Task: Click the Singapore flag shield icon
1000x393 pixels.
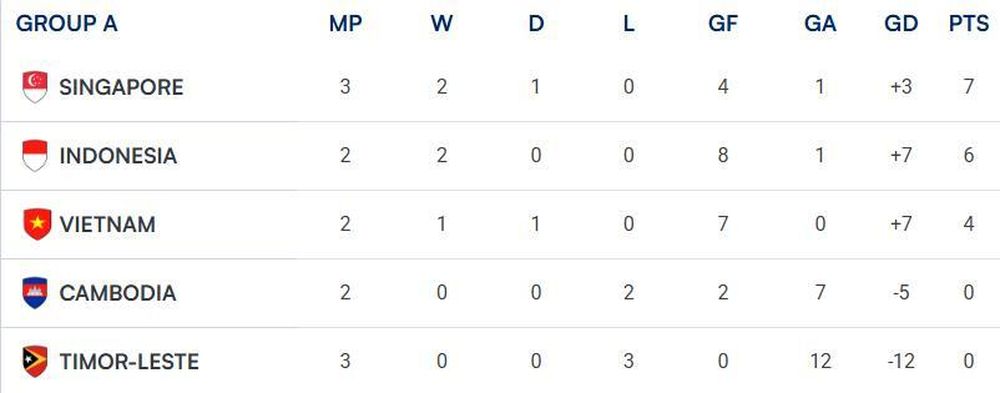Action: [35, 87]
